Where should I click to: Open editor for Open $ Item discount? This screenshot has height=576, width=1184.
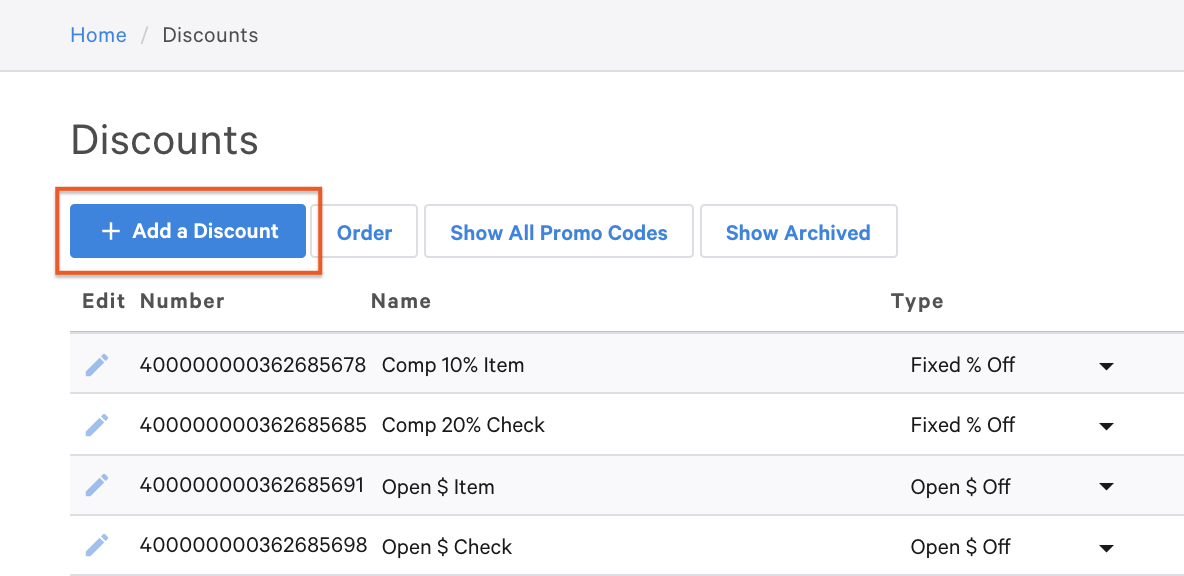point(96,486)
